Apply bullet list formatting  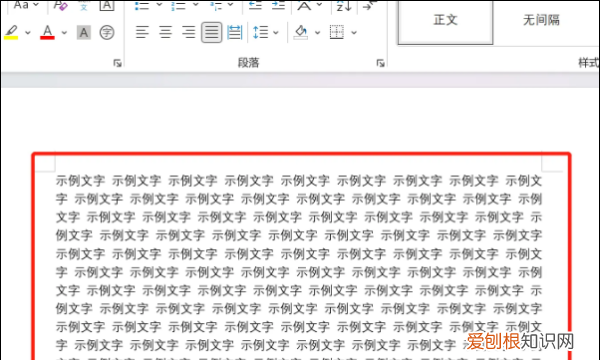pos(142,5)
